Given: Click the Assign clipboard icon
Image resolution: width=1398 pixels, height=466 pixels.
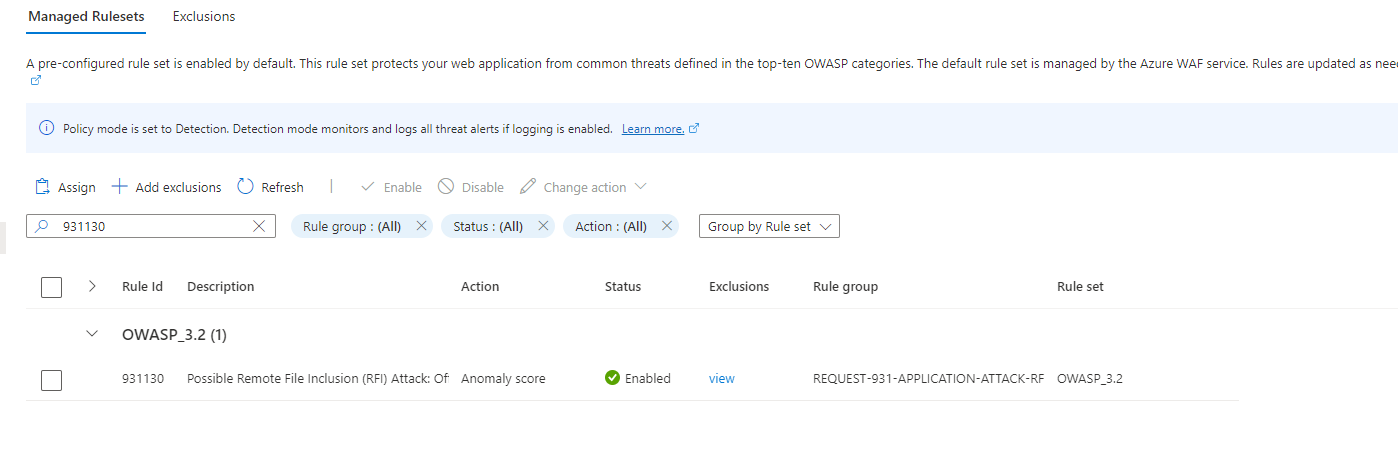Looking at the screenshot, I should [x=42, y=187].
